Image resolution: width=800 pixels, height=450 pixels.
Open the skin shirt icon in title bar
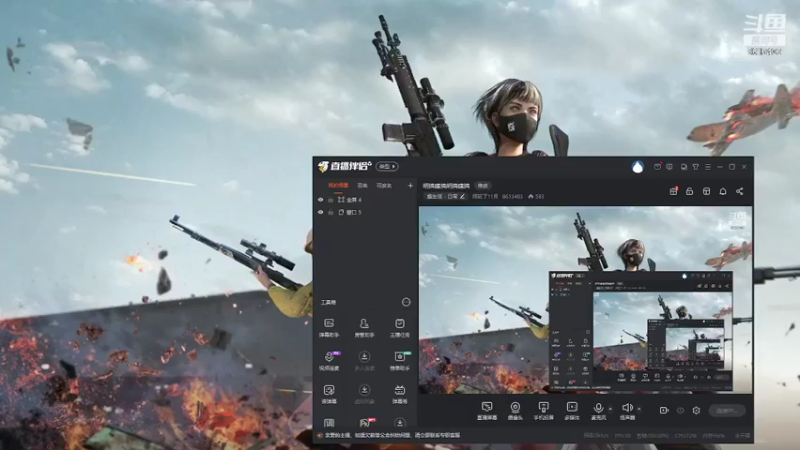(695, 167)
